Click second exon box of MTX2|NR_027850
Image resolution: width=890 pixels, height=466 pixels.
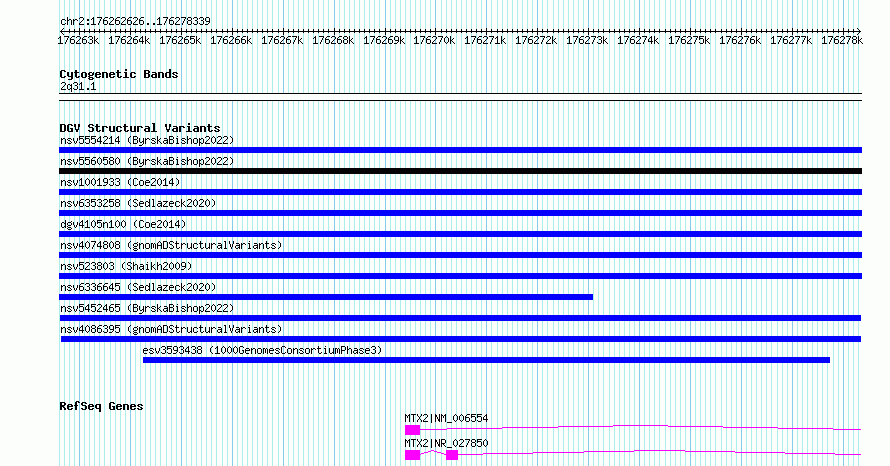point(452,455)
